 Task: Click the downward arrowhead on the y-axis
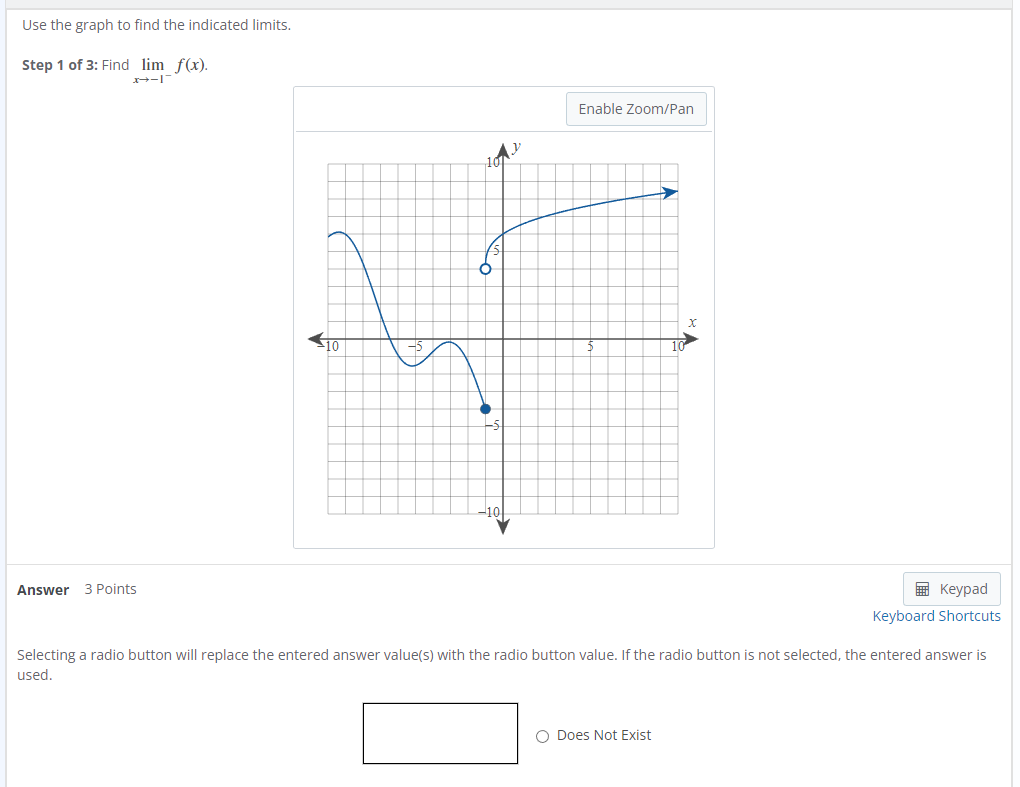pyautogui.click(x=502, y=527)
